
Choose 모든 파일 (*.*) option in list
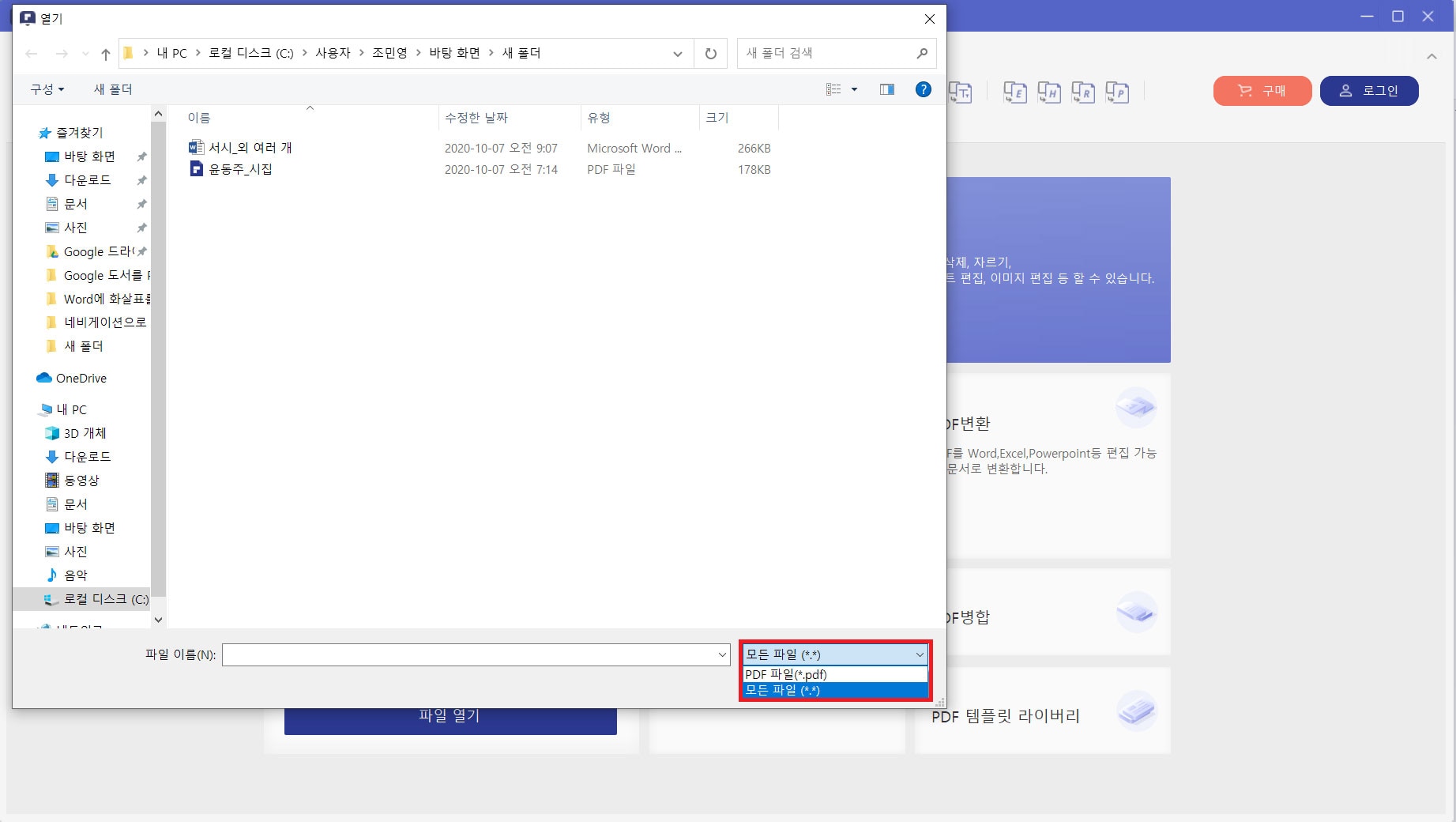[835, 690]
